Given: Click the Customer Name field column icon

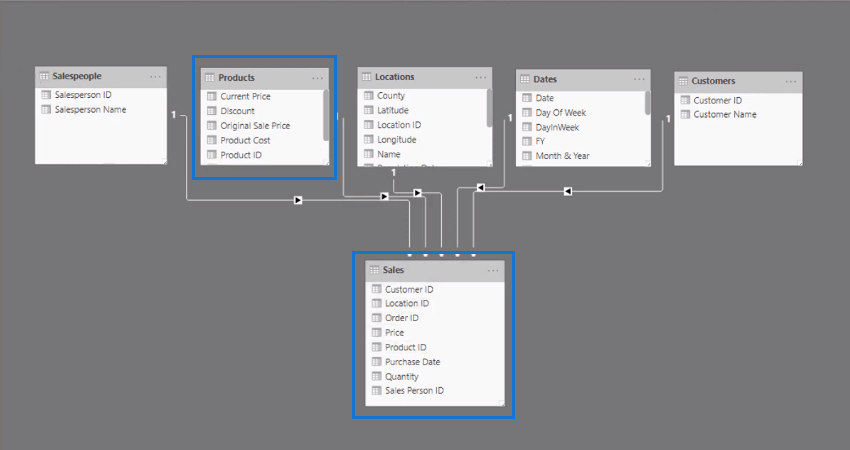Looking at the screenshot, I should [685, 114].
